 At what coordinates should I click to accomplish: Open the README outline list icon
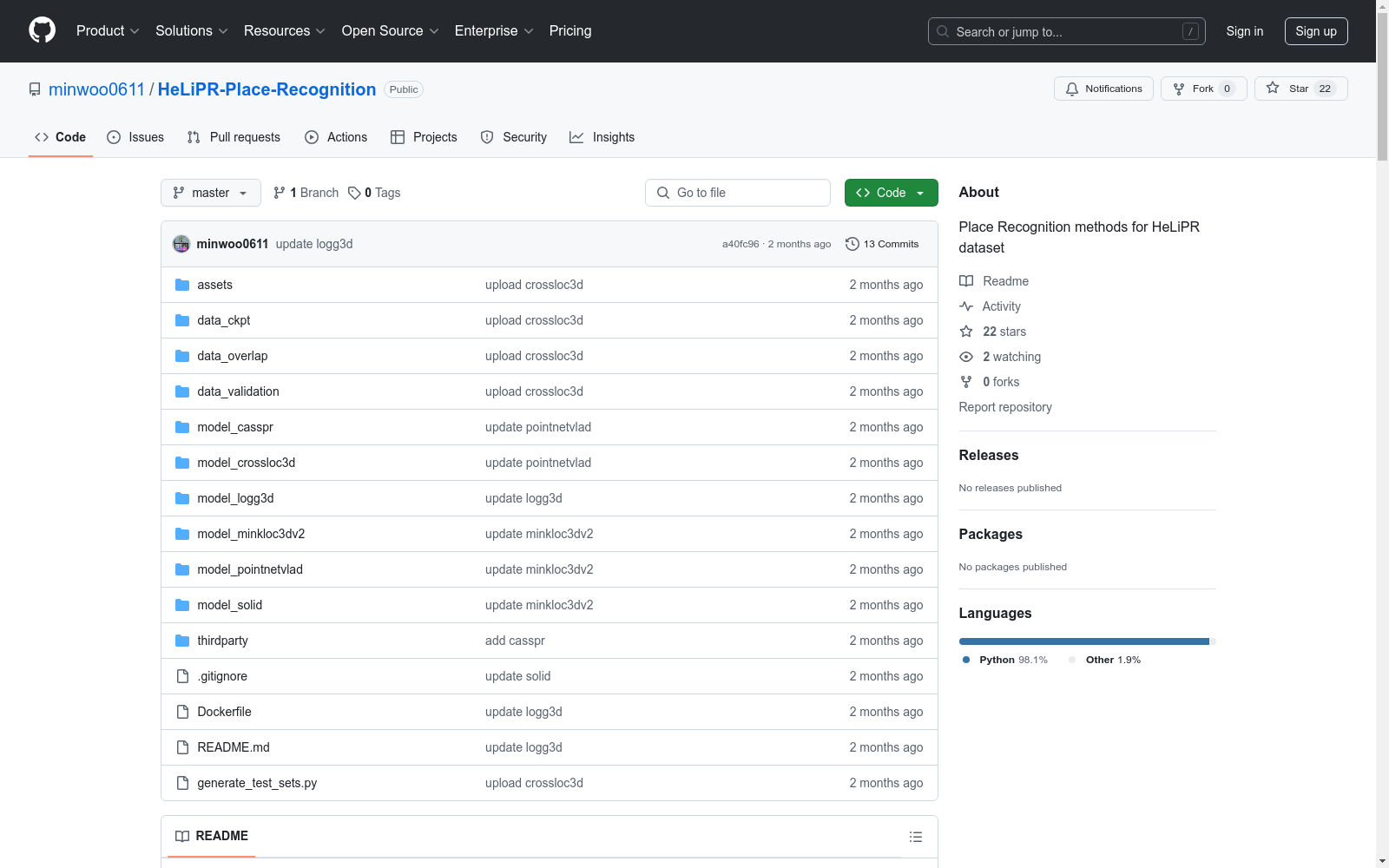click(916, 837)
